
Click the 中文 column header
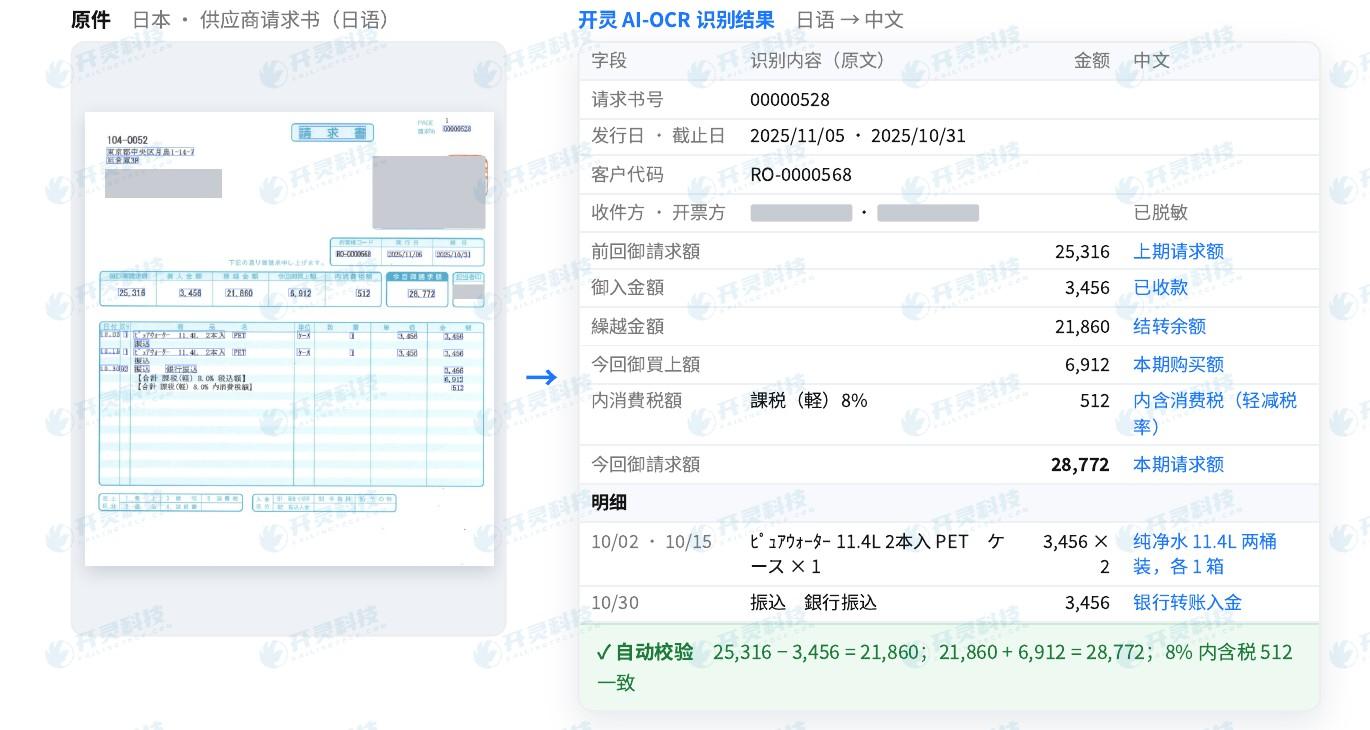[x=1151, y=60]
